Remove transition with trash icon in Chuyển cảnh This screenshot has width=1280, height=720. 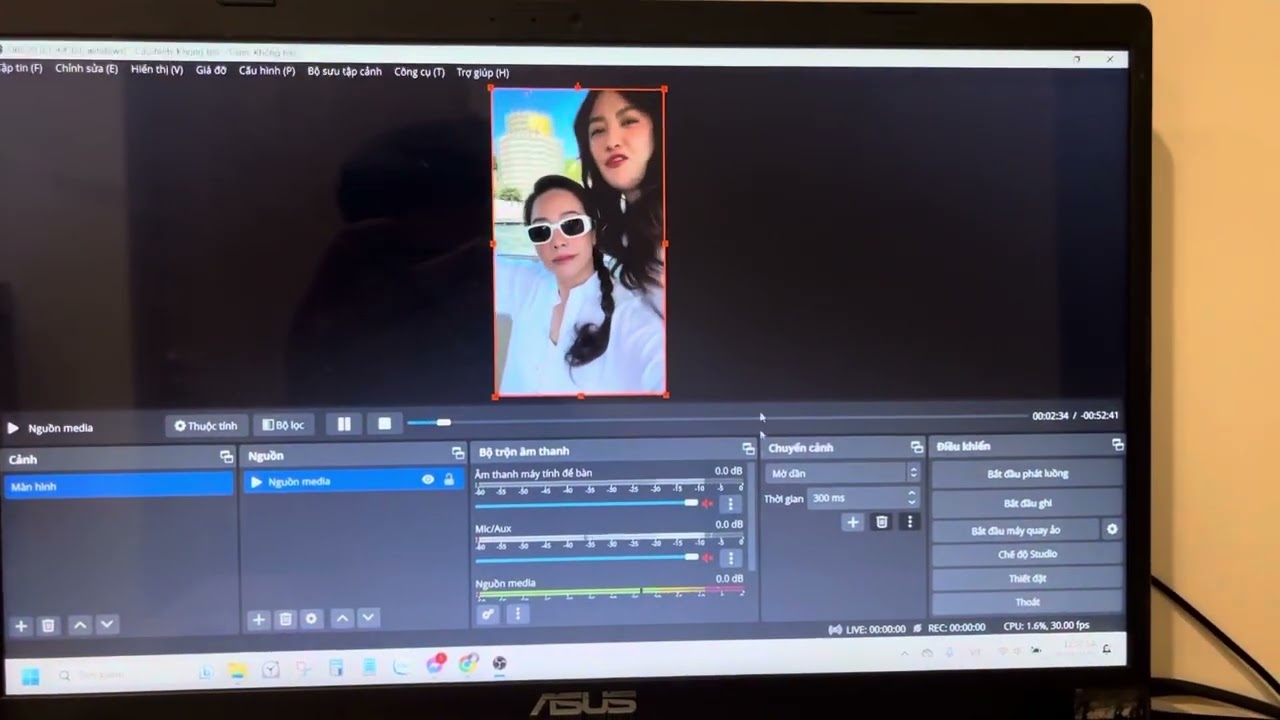881,522
